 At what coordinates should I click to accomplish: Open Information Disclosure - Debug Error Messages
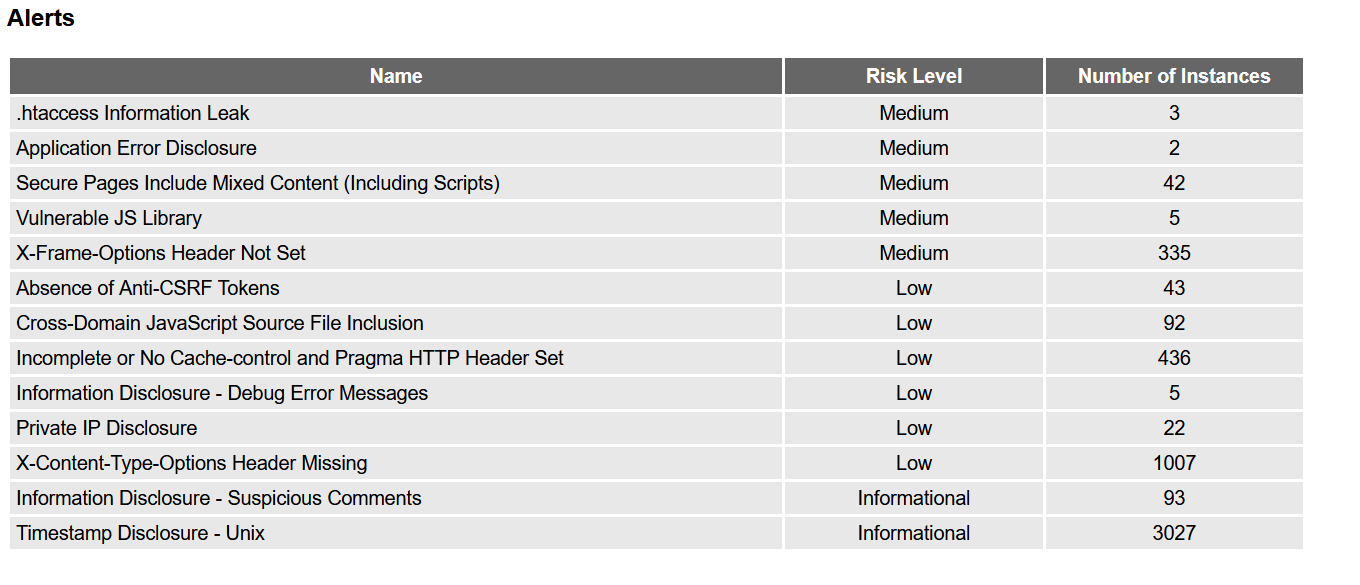[x=222, y=393]
